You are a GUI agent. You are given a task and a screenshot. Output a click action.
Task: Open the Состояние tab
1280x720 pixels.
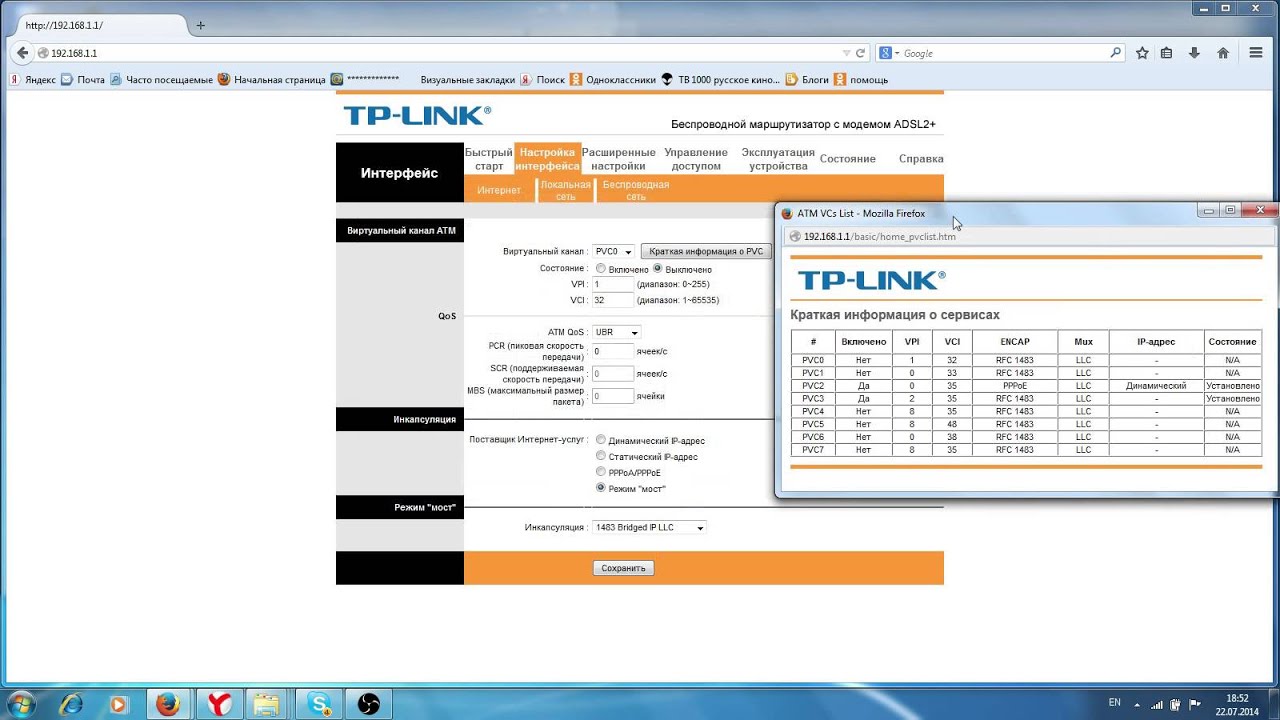coord(848,159)
